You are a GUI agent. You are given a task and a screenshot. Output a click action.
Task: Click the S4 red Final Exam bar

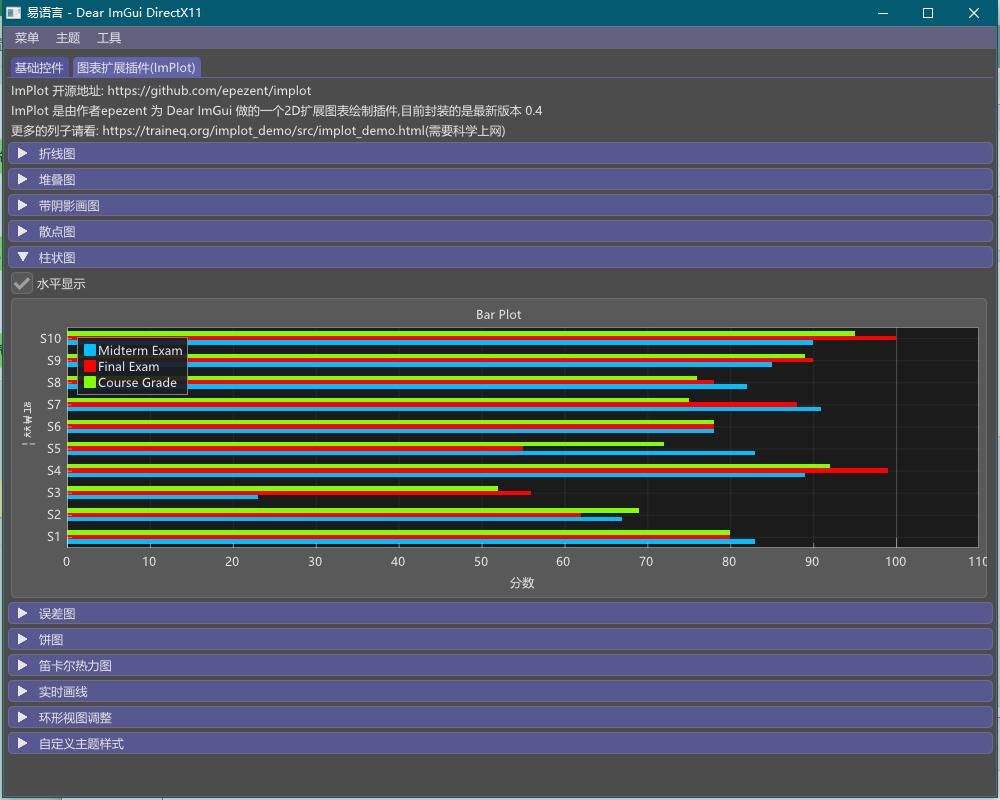[478, 471]
